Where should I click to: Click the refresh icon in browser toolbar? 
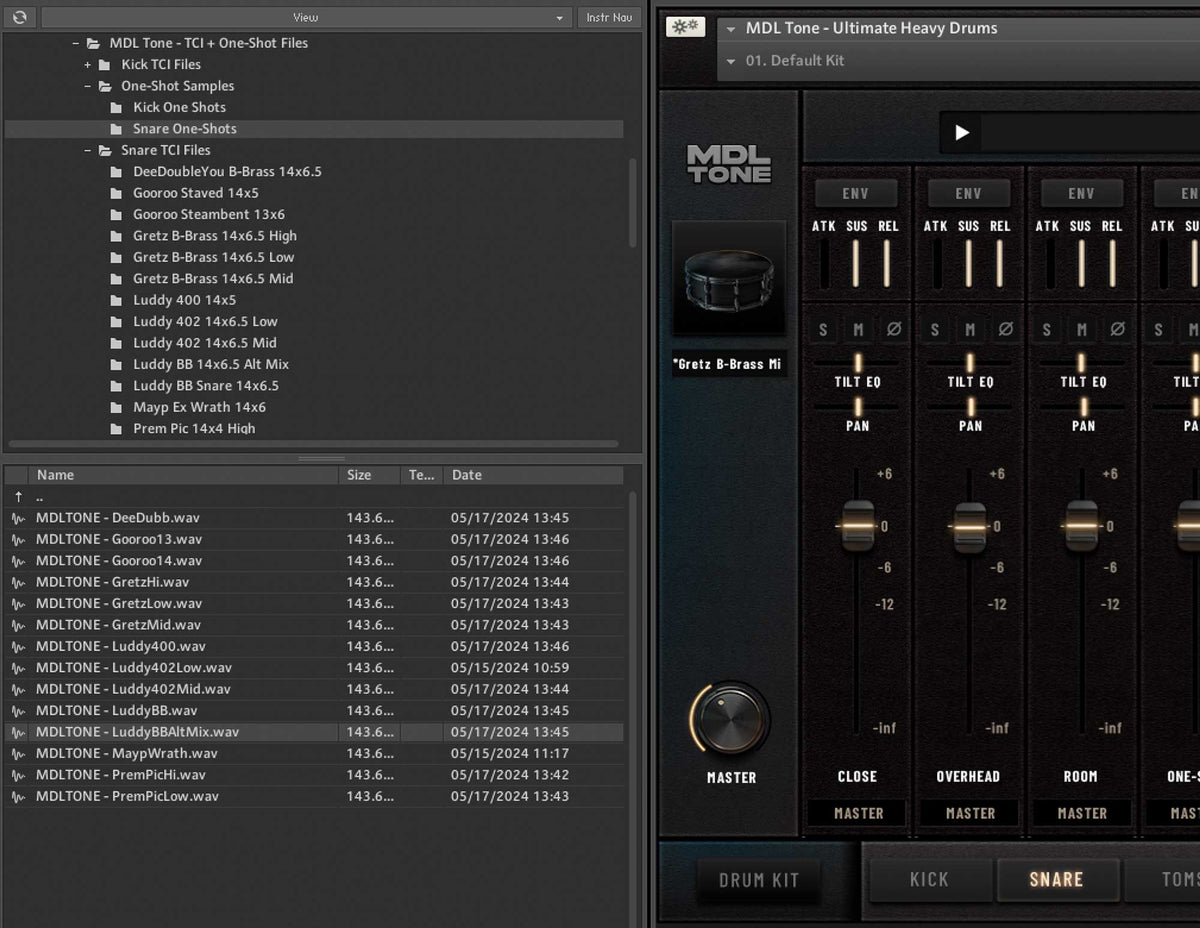(19, 17)
